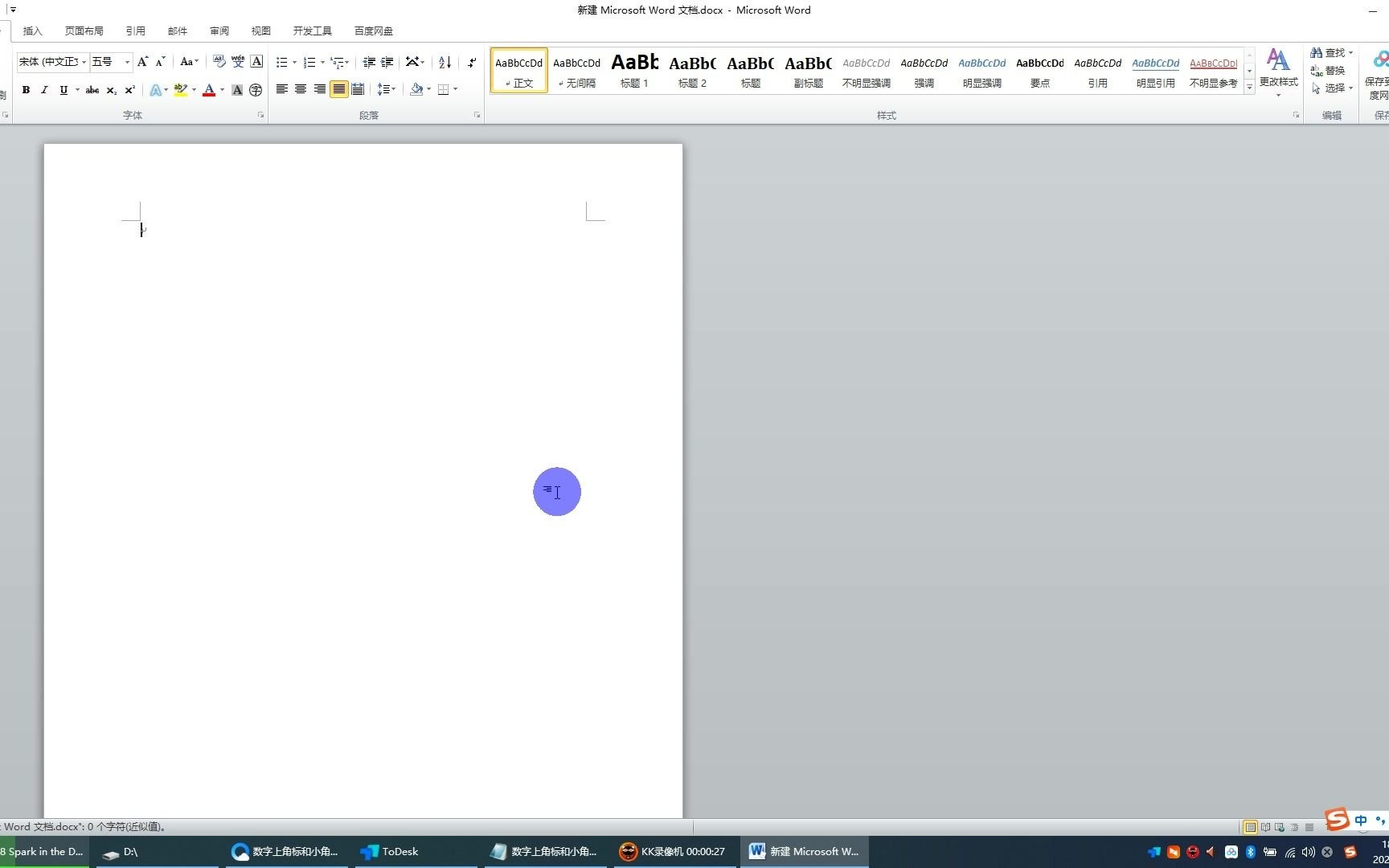Apply the Heading 1 (标题 1) style
Viewport: 1389px width, 868px height.
point(634,71)
